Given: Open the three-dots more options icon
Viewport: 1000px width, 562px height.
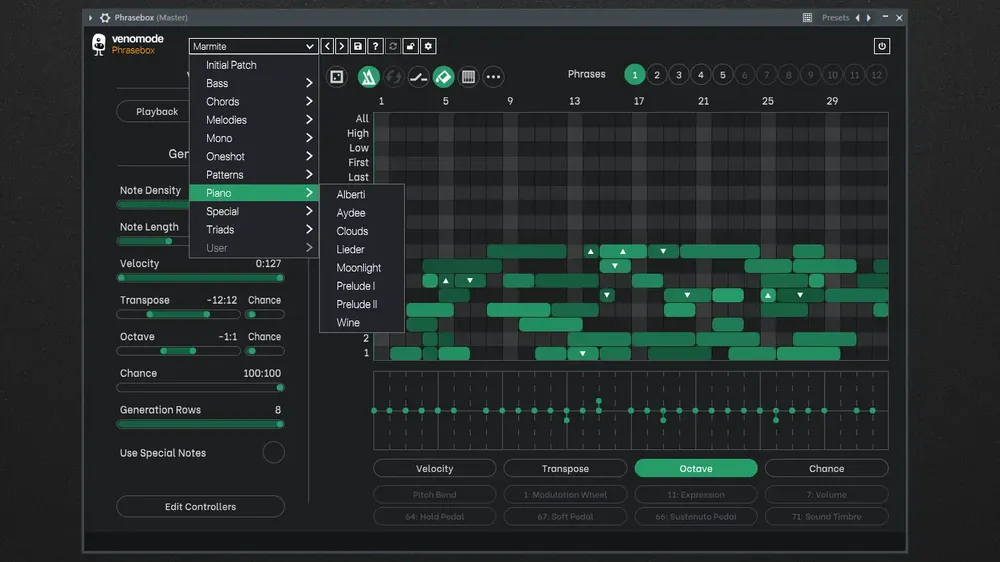Looking at the screenshot, I should (x=493, y=77).
